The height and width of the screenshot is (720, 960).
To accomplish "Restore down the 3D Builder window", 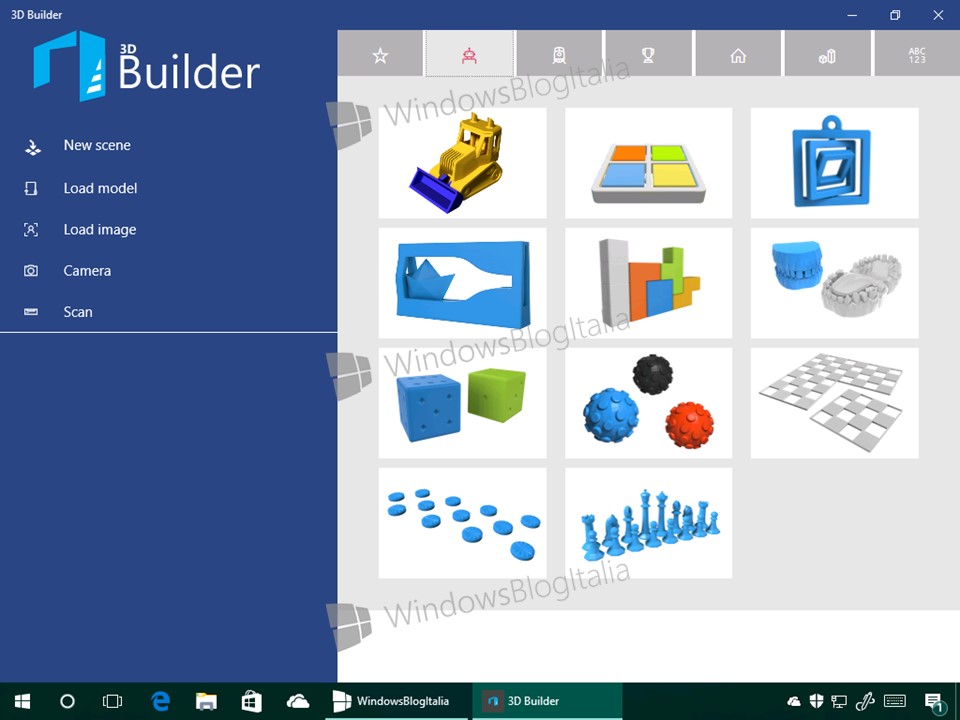I will (x=895, y=15).
